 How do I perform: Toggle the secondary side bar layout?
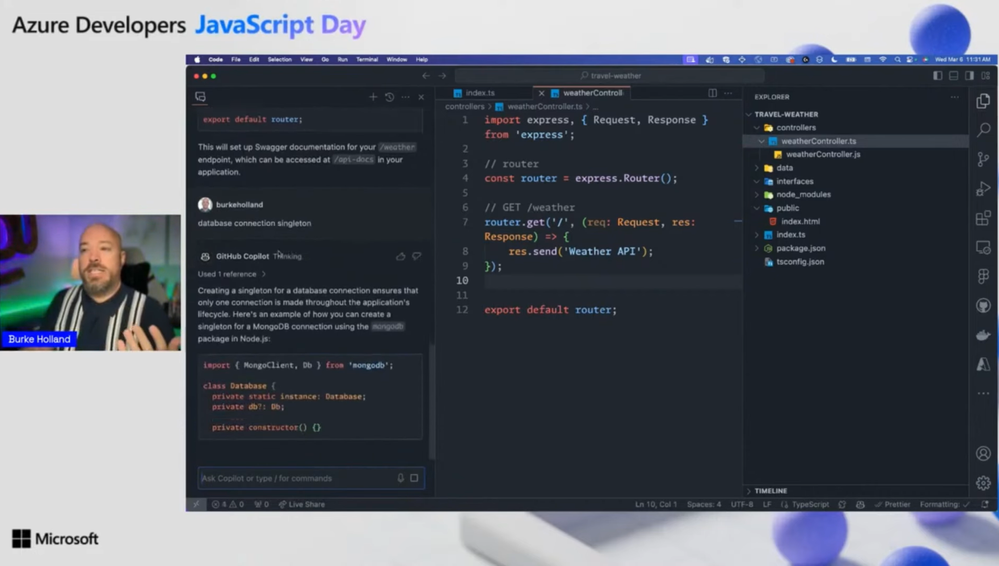pos(970,76)
